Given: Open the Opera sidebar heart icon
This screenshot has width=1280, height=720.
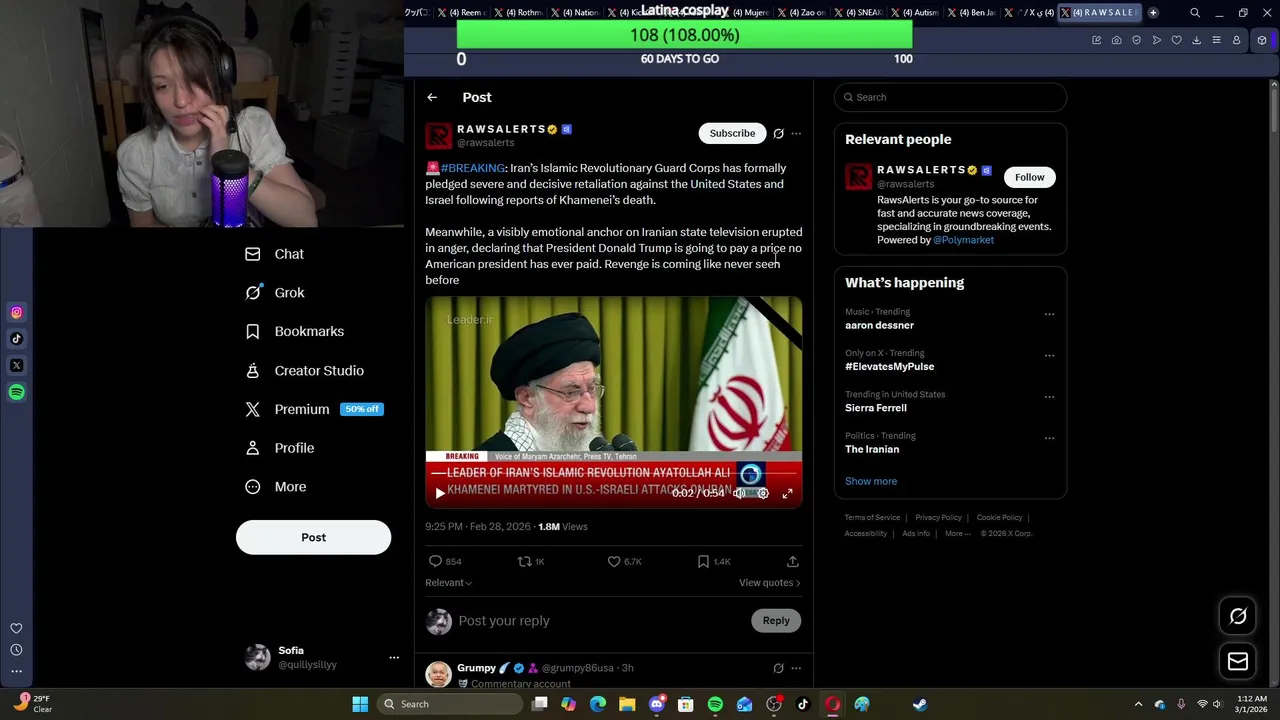Looking at the screenshot, I should pyautogui.click(x=16, y=628).
